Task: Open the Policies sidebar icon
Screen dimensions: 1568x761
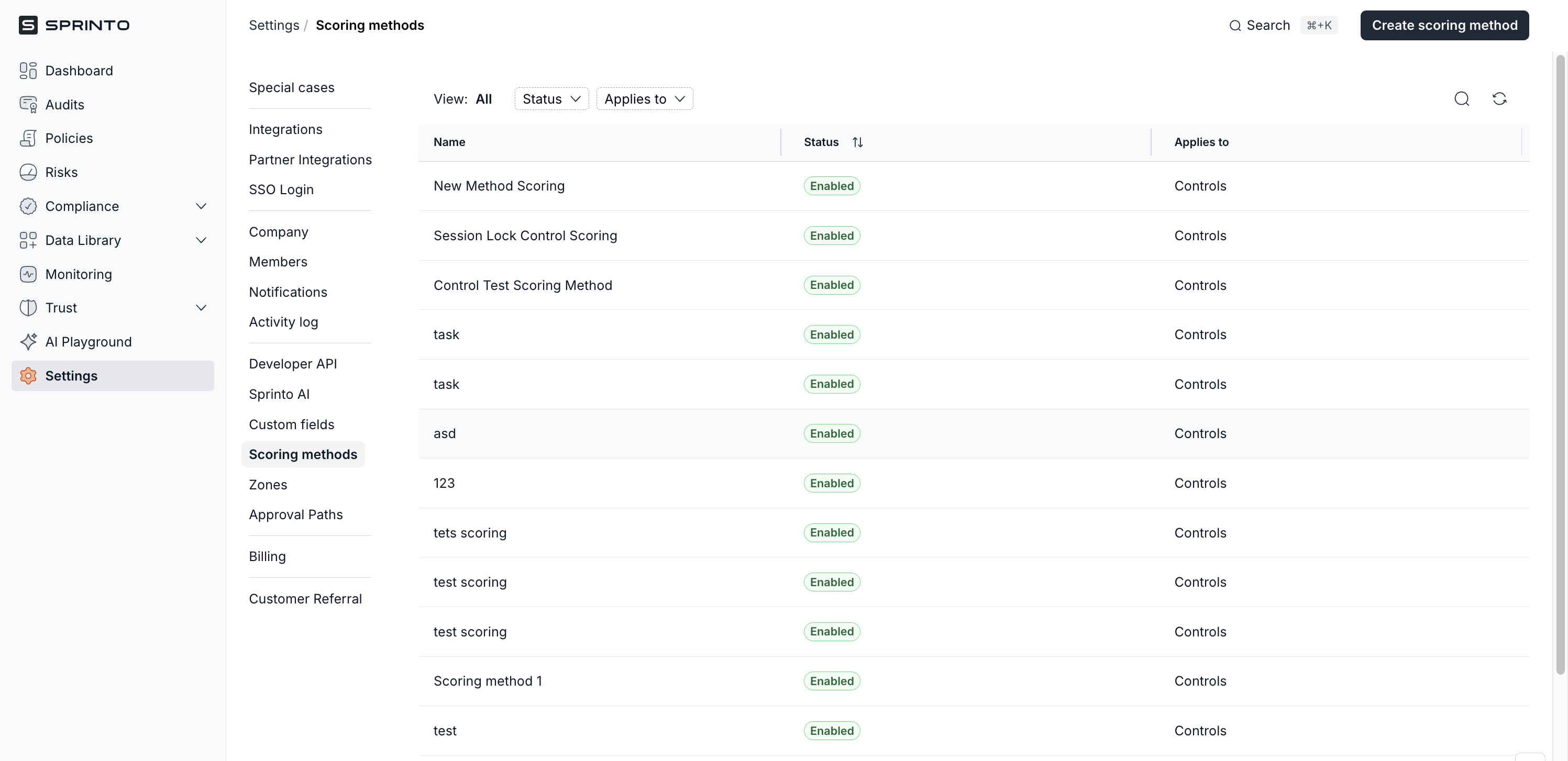Action: (x=28, y=138)
